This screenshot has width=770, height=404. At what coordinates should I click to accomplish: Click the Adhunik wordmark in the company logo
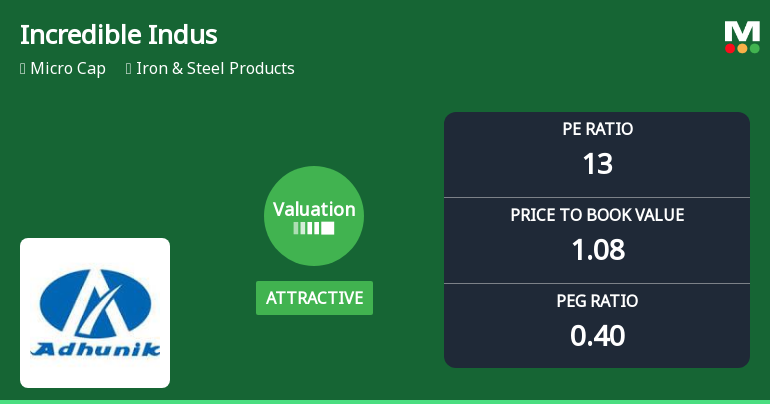click(x=95, y=350)
